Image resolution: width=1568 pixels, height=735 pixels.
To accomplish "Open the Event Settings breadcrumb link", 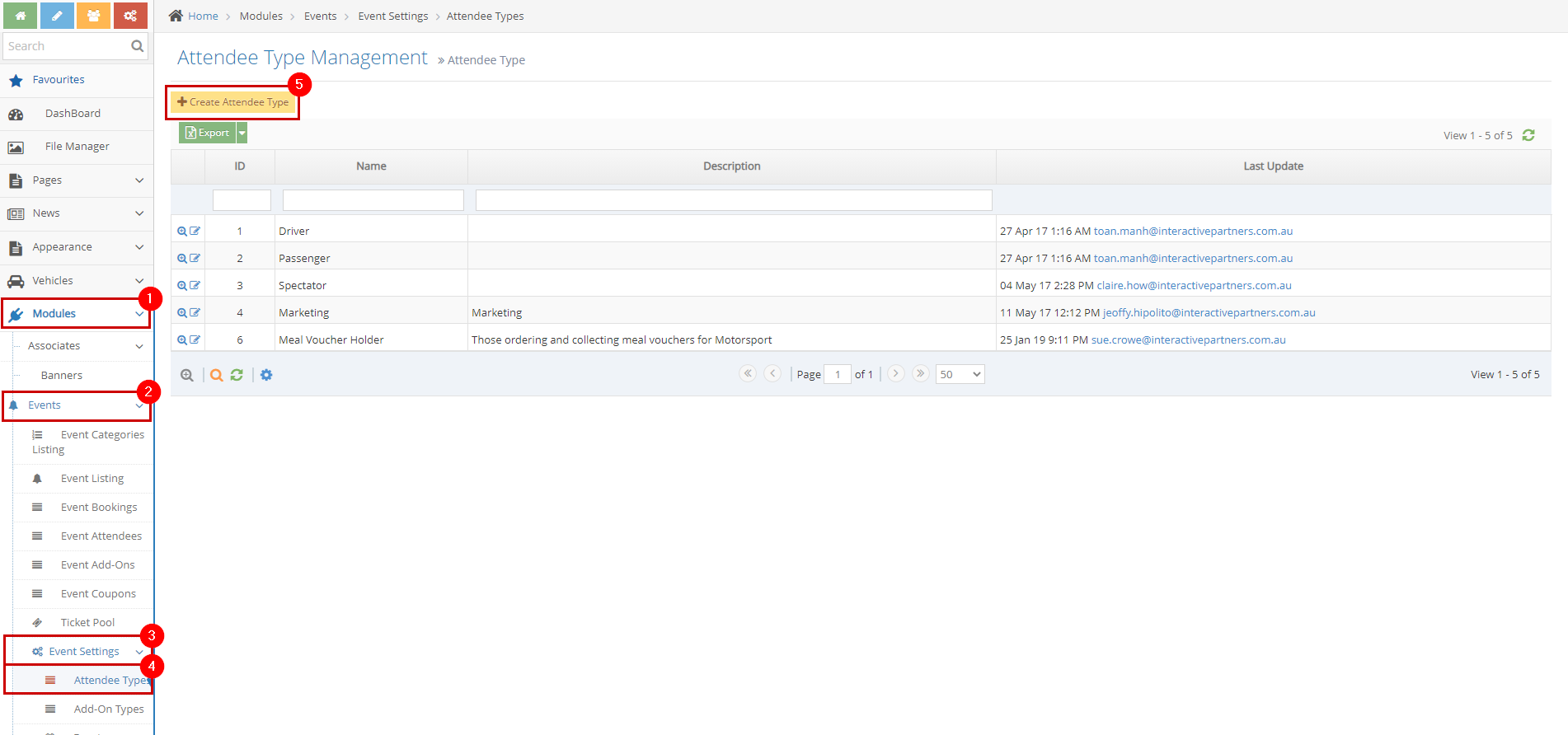I will [392, 16].
